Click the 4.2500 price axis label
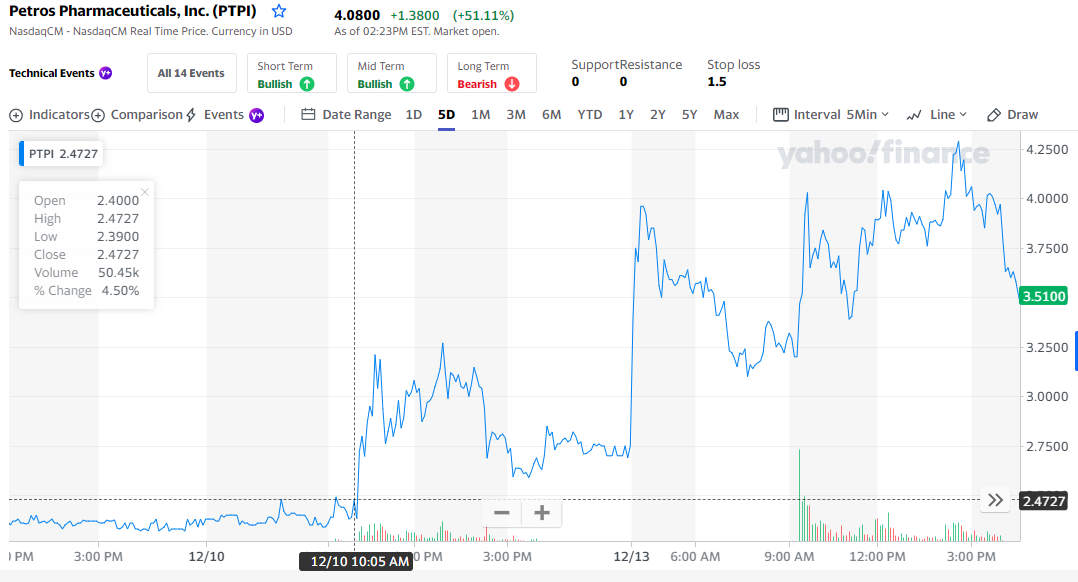This screenshot has width=1078, height=582. coord(1047,149)
